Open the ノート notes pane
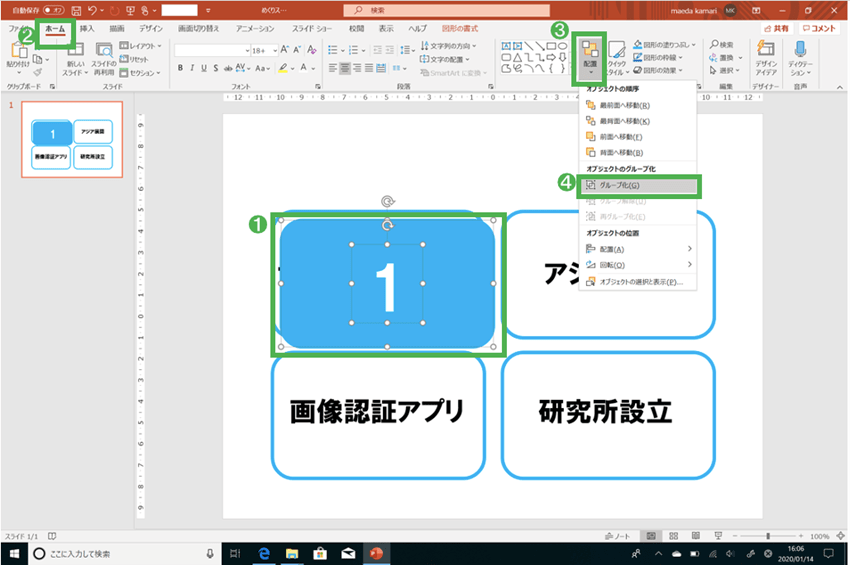This screenshot has height=565, width=850. click(617, 536)
